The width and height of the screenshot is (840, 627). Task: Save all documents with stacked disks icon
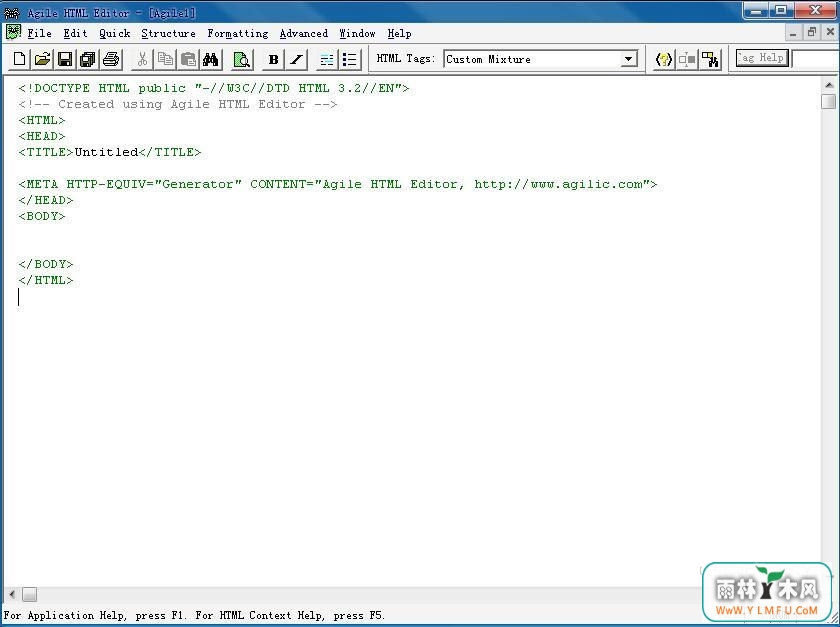point(88,59)
